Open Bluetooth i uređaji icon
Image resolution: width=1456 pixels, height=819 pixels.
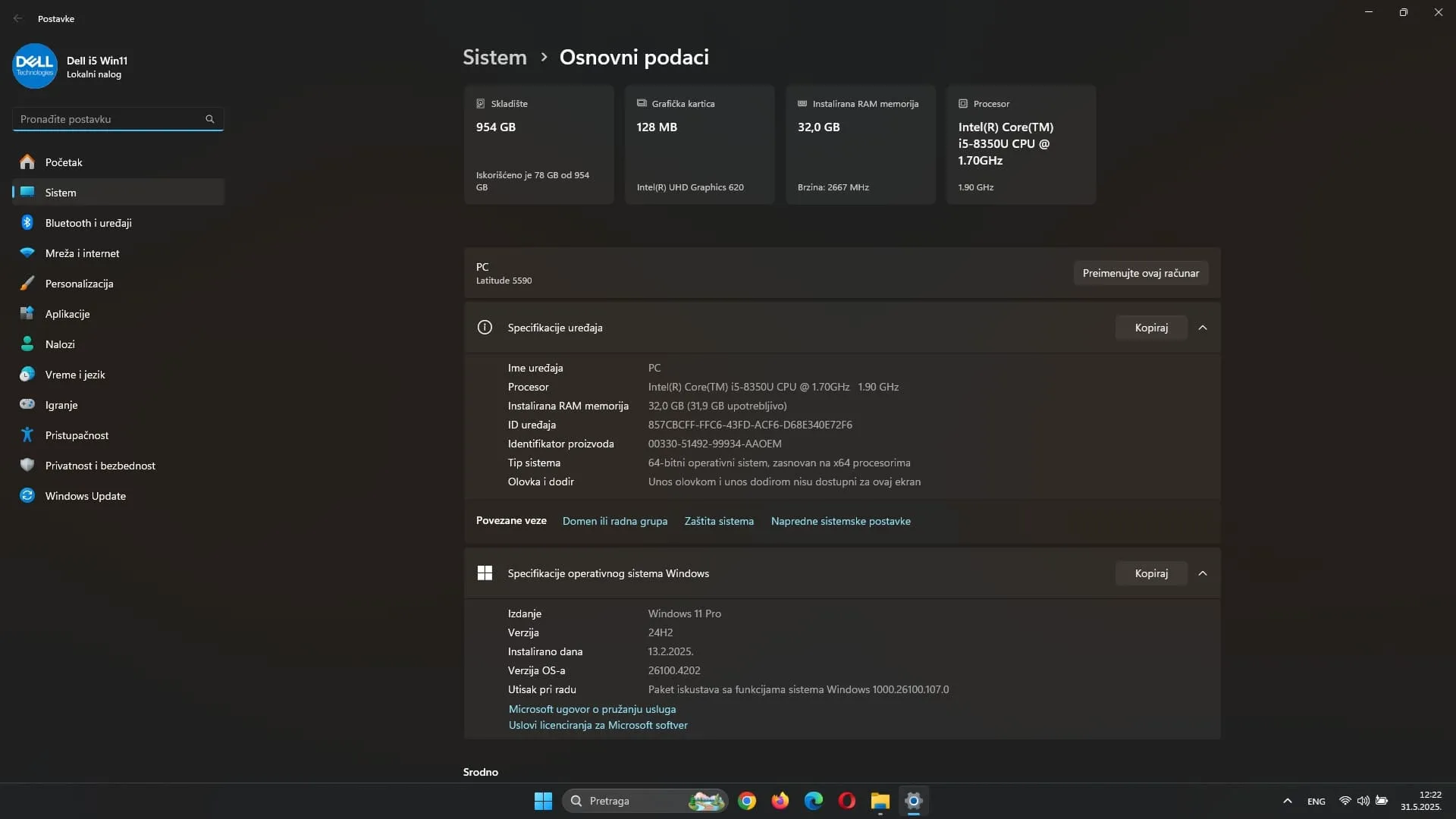tap(27, 223)
